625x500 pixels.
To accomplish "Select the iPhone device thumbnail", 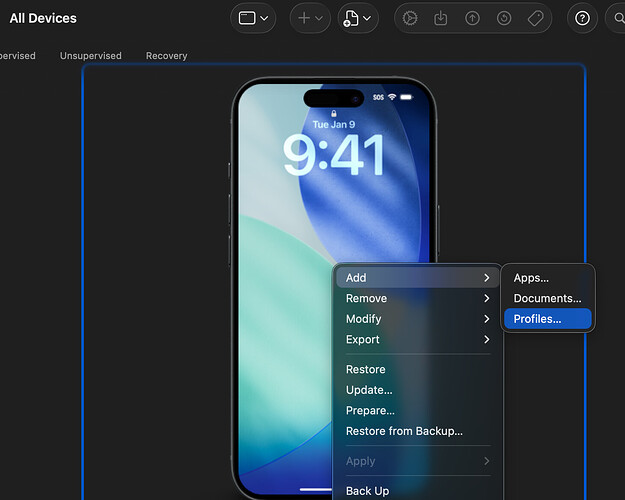I will click(334, 287).
